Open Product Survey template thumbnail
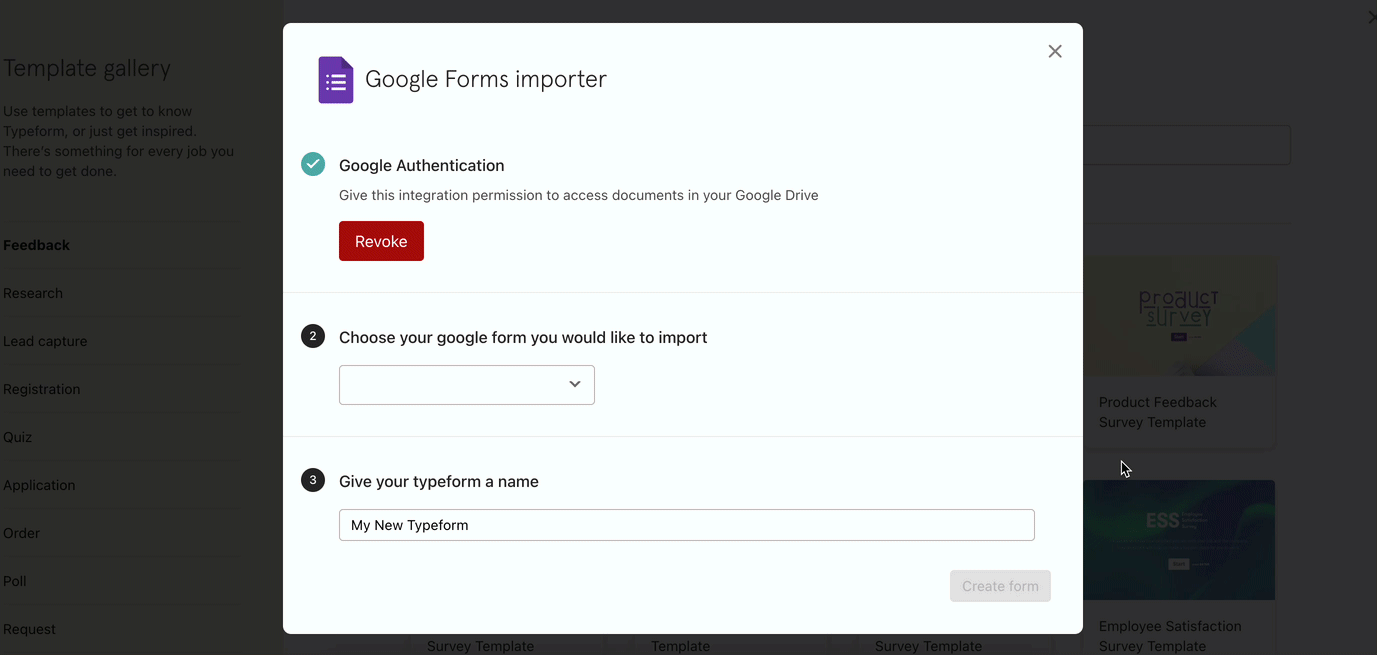Screen dimensions: 1377x655 tap(1179, 316)
